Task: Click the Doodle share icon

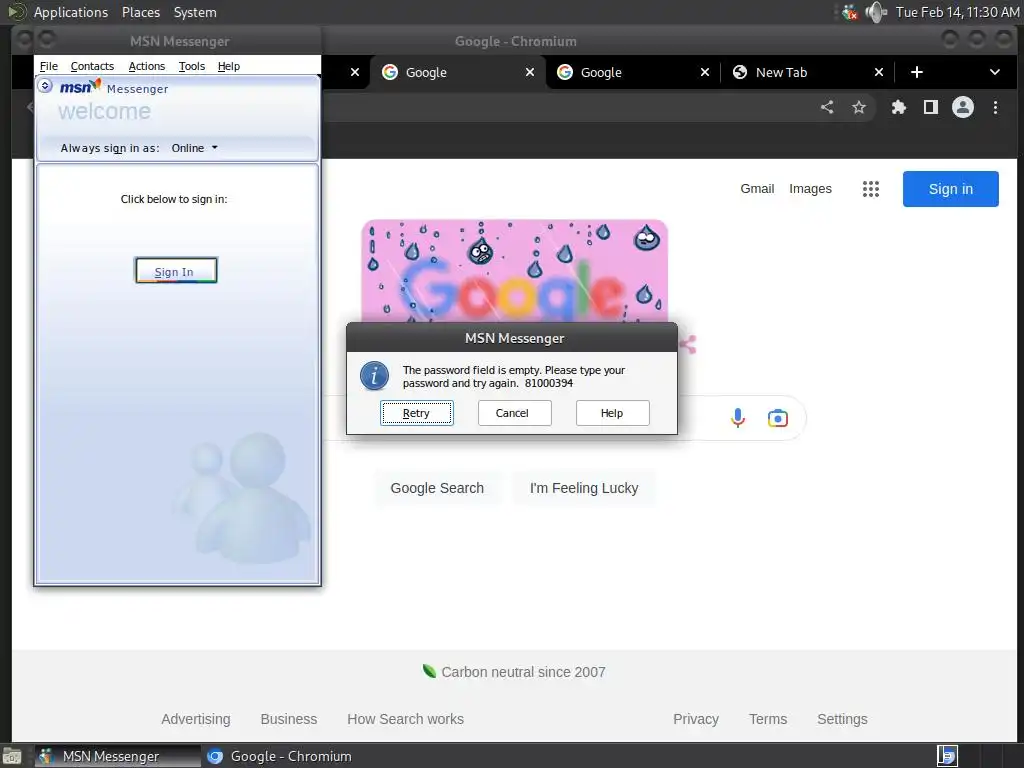Action: click(x=688, y=344)
